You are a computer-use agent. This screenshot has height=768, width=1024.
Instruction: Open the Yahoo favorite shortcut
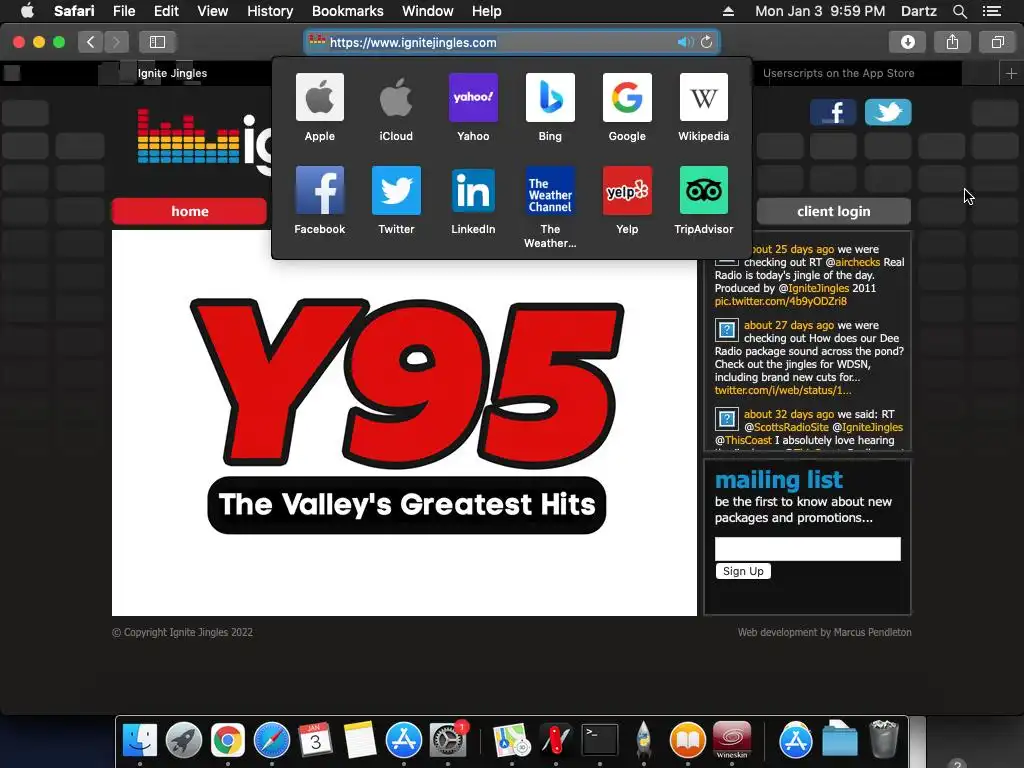473,107
